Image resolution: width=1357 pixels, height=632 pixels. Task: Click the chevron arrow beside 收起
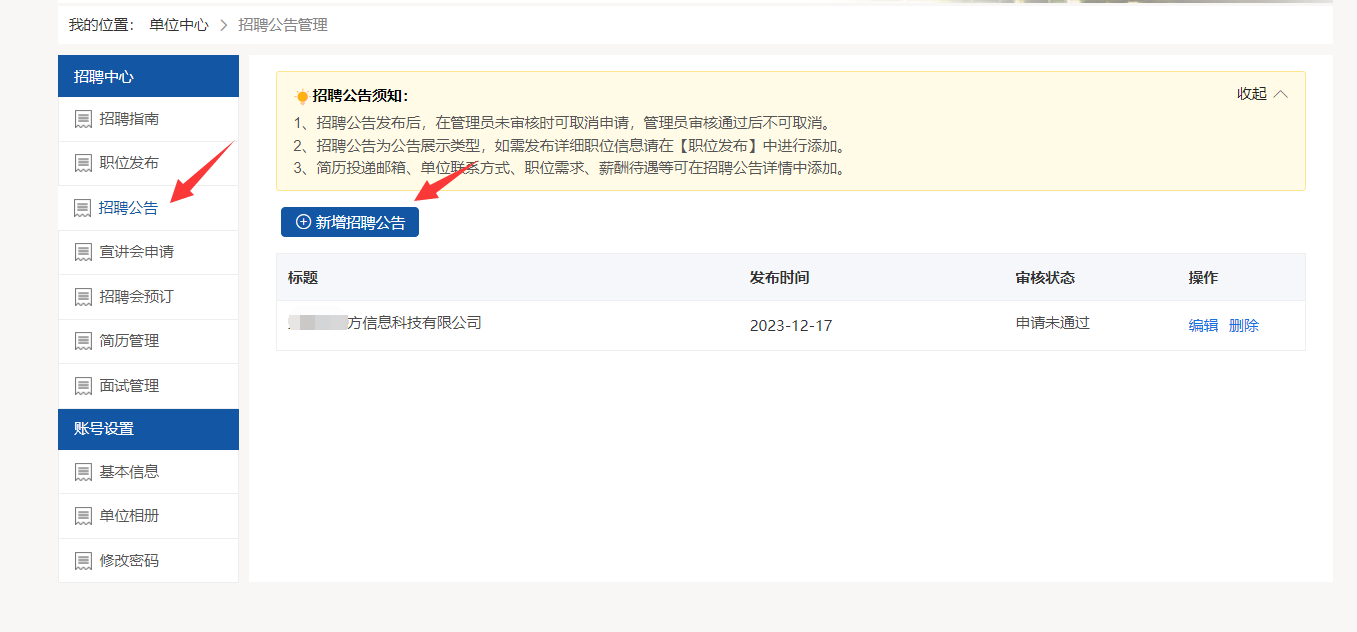point(1281,94)
